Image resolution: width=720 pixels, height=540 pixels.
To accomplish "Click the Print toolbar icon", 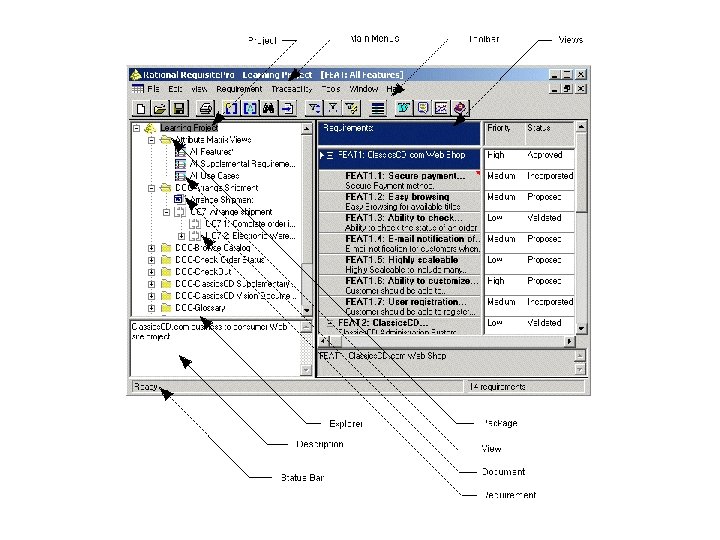I will pyautogui.click(x=205, y=108).
